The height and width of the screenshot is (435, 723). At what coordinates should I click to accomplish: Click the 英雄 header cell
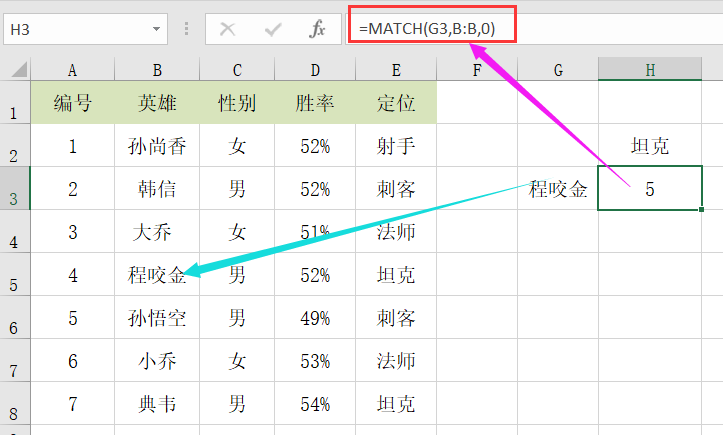(x=157, y=102)
